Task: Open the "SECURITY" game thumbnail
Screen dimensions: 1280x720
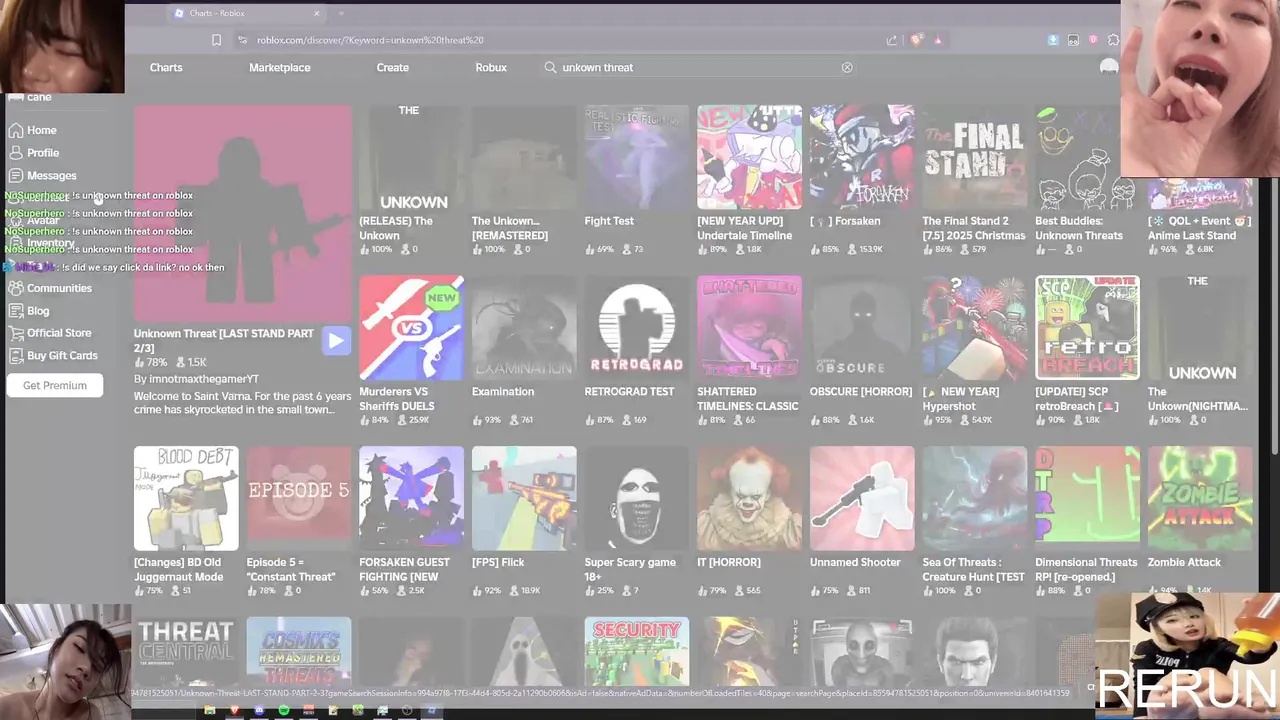Action: 636,651
